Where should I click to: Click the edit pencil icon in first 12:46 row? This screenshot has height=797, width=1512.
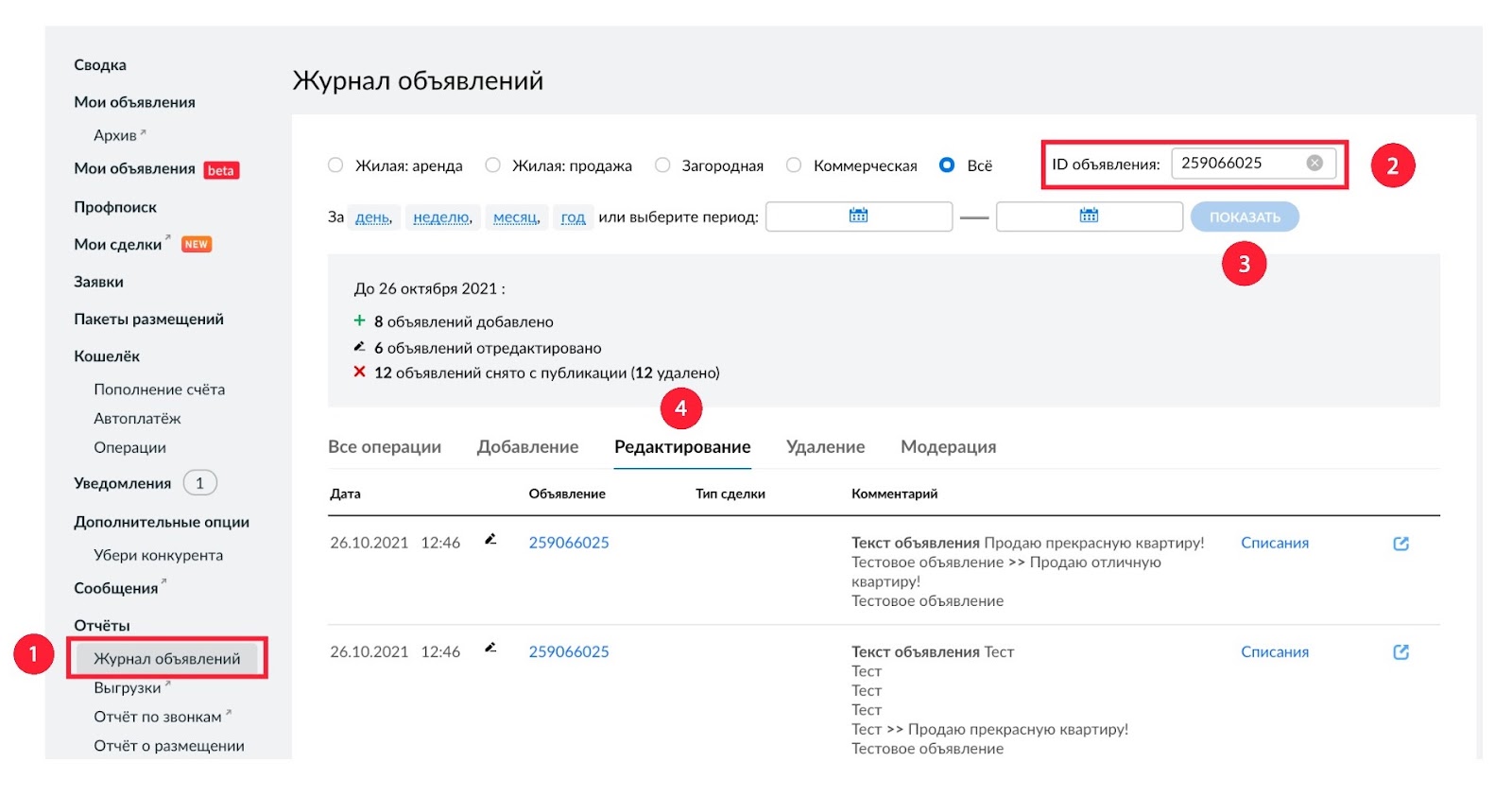[x=490, y=540]
